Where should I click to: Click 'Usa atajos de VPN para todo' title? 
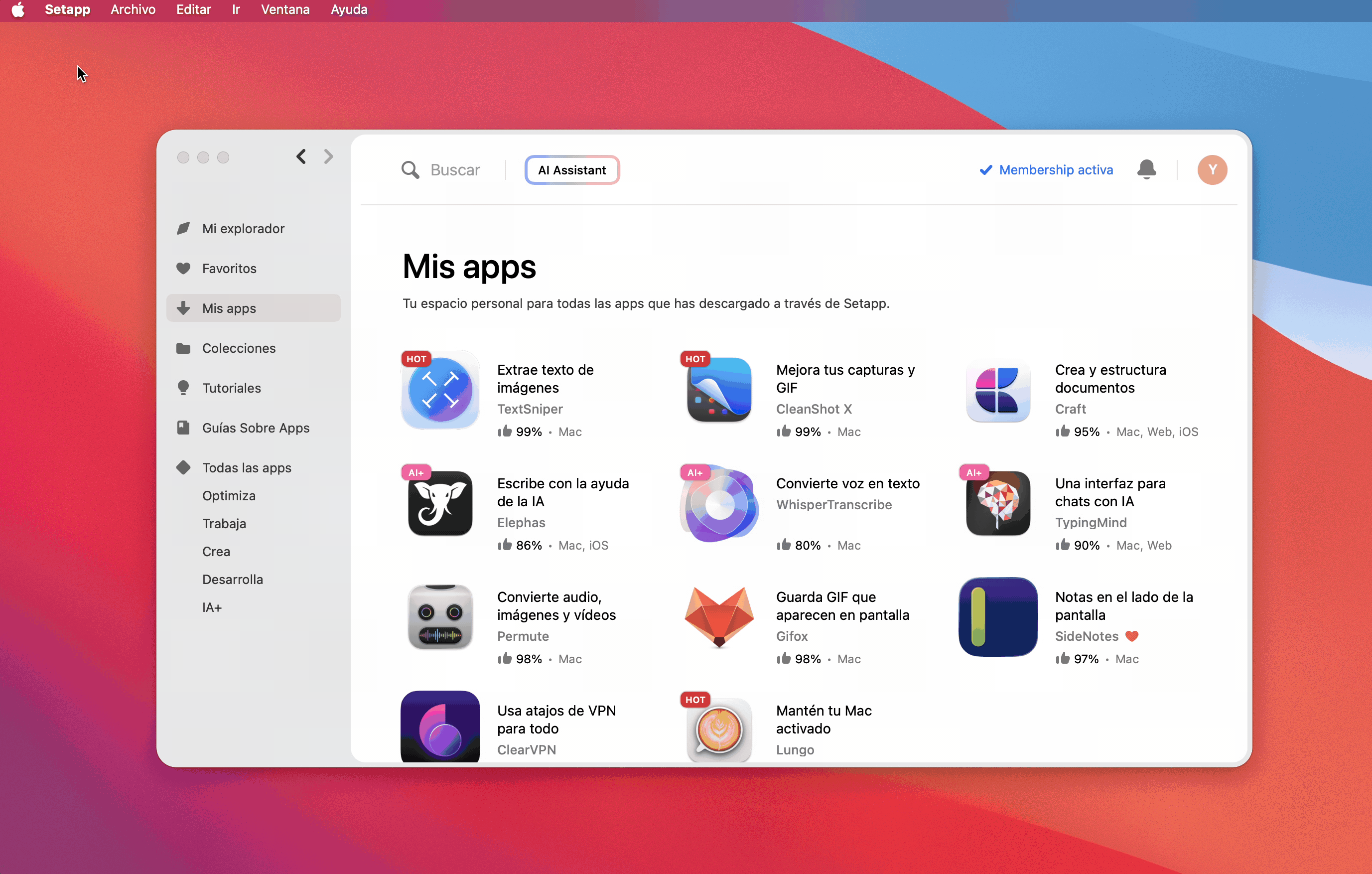coord(556,720)
